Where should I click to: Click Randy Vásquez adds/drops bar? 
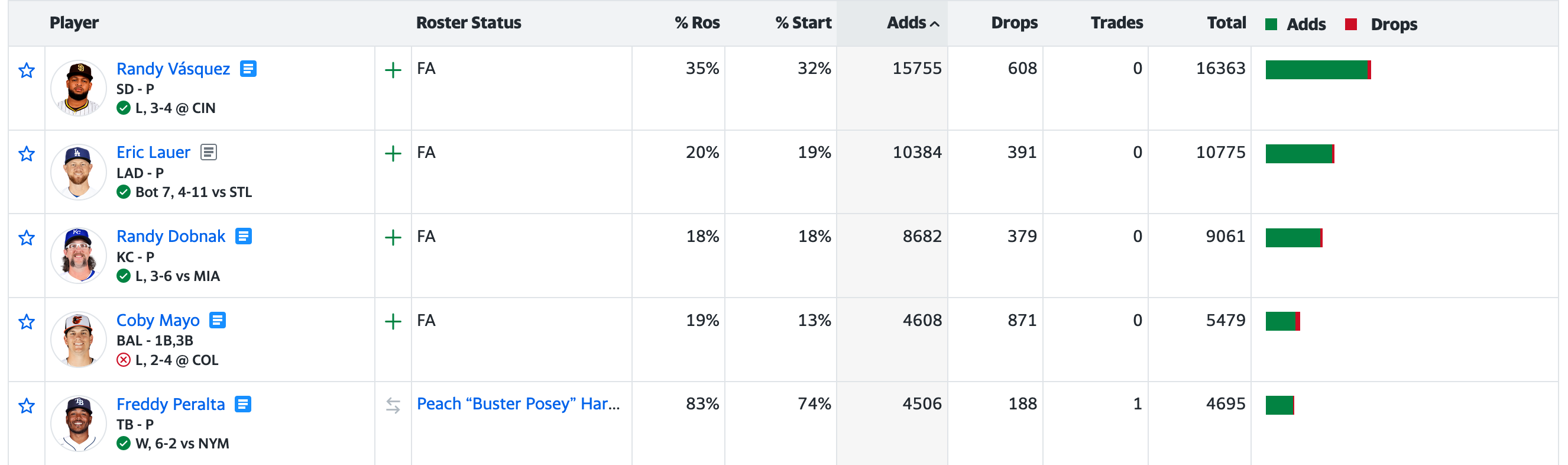[1318, 70]
